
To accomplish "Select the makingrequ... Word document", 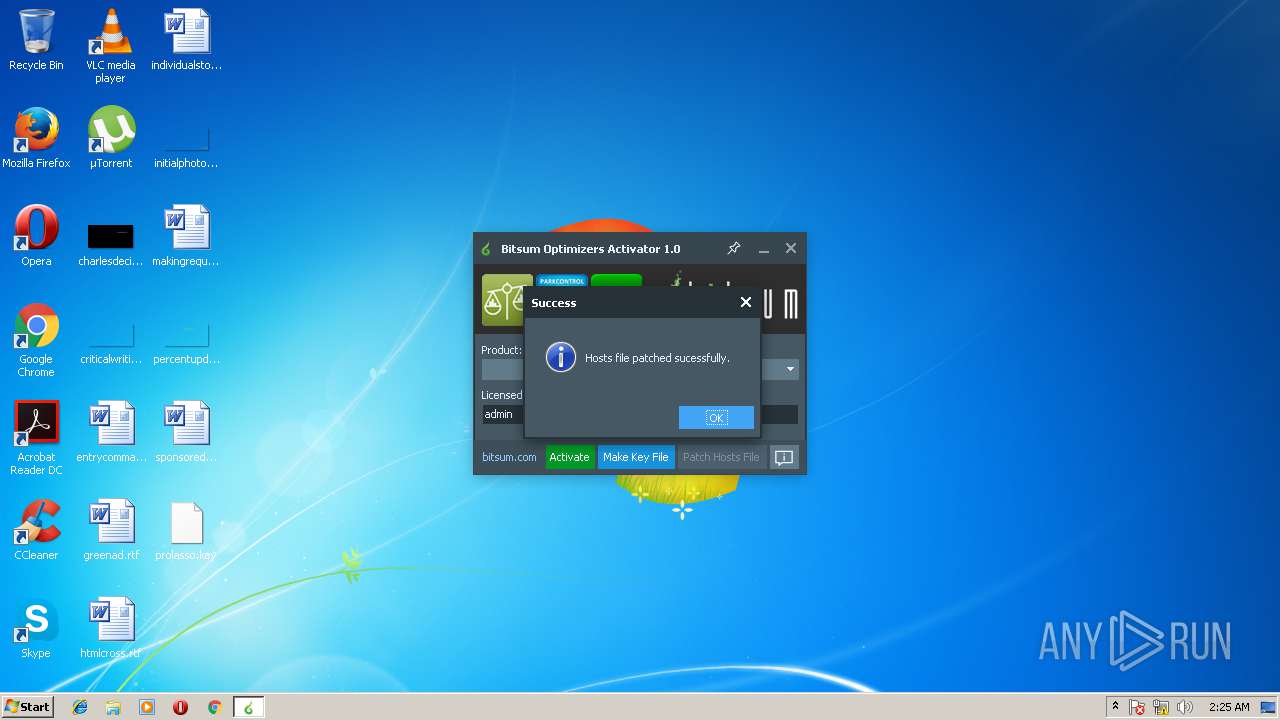I will (186, 236).
